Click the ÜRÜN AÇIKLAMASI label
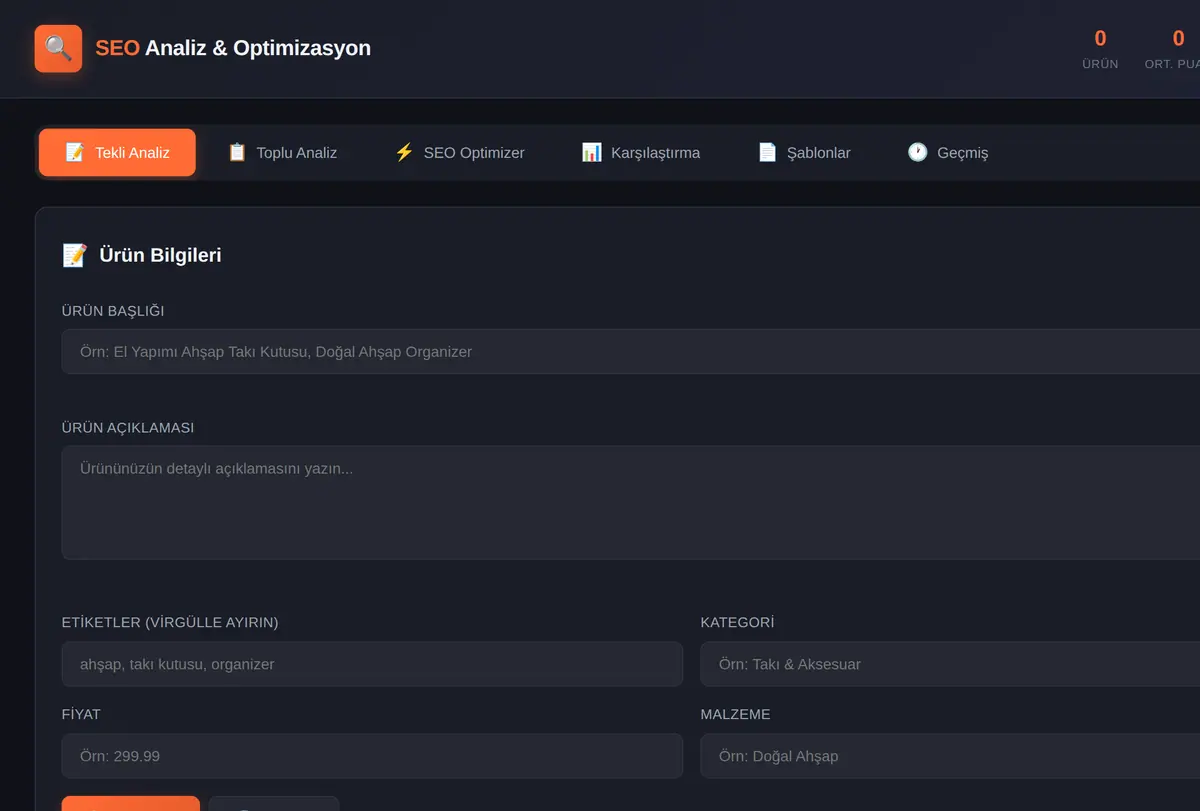The width and height of the screenshot is (1200, 811). click(128, 428)
